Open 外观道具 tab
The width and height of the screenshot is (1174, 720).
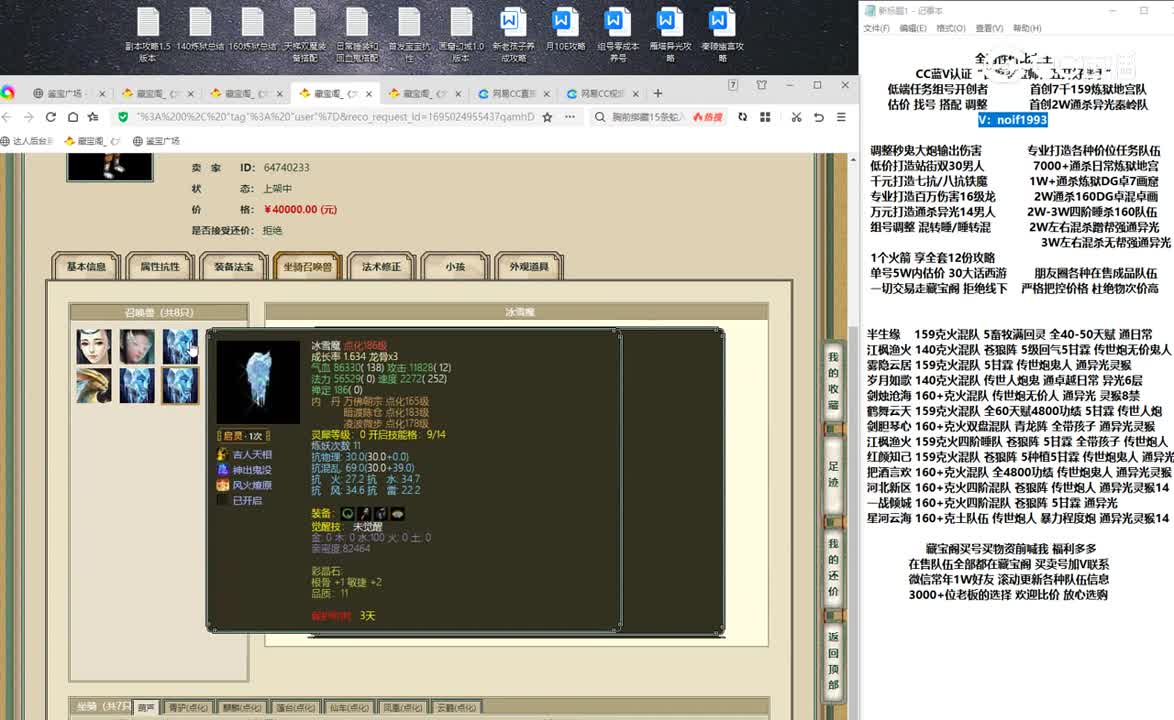pos(529,266)
